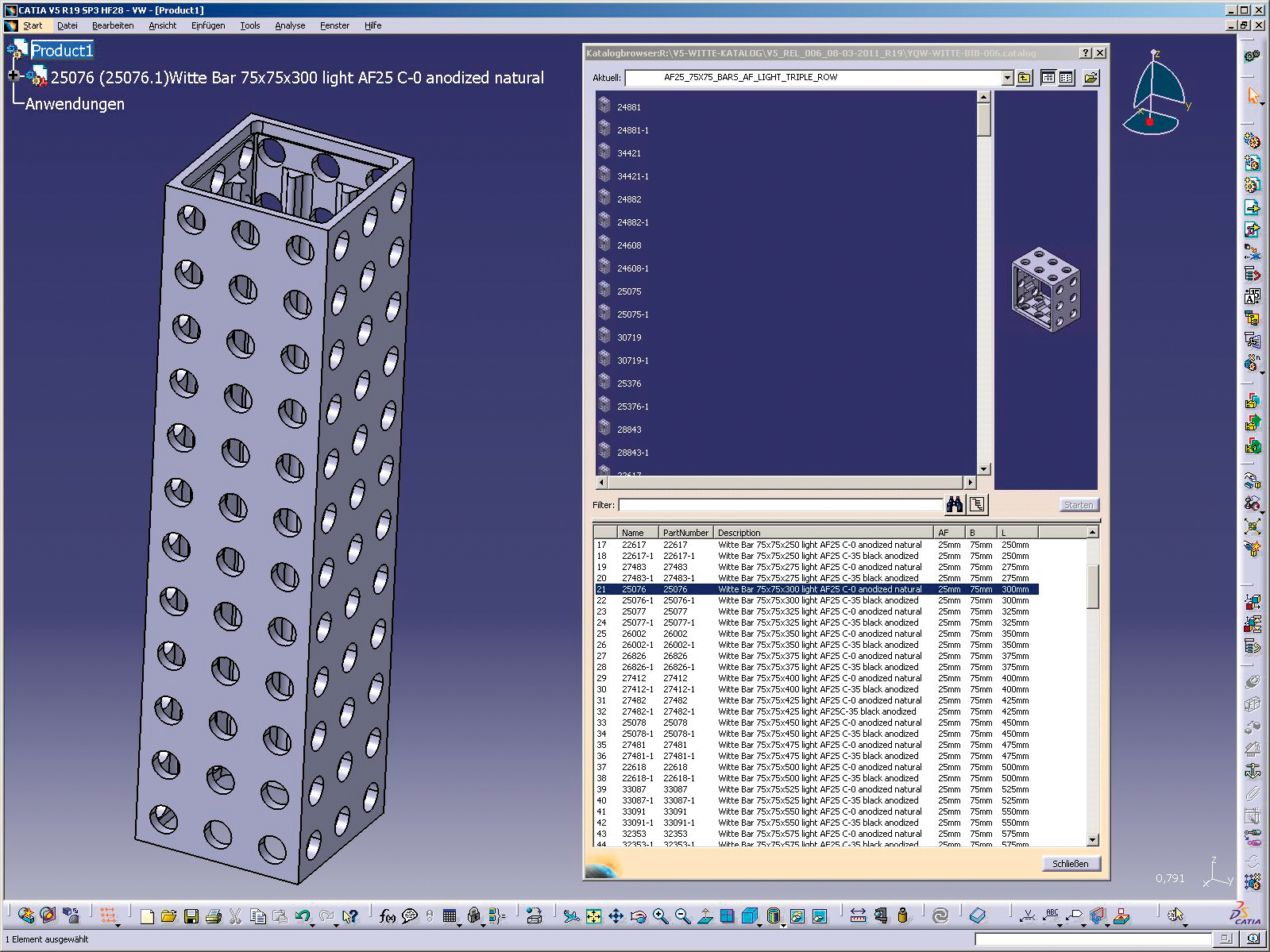Apply material with the blue sheet icon
Image resolution: width=1270 pixels, height=952 pixels.
[x=978, y=916]
